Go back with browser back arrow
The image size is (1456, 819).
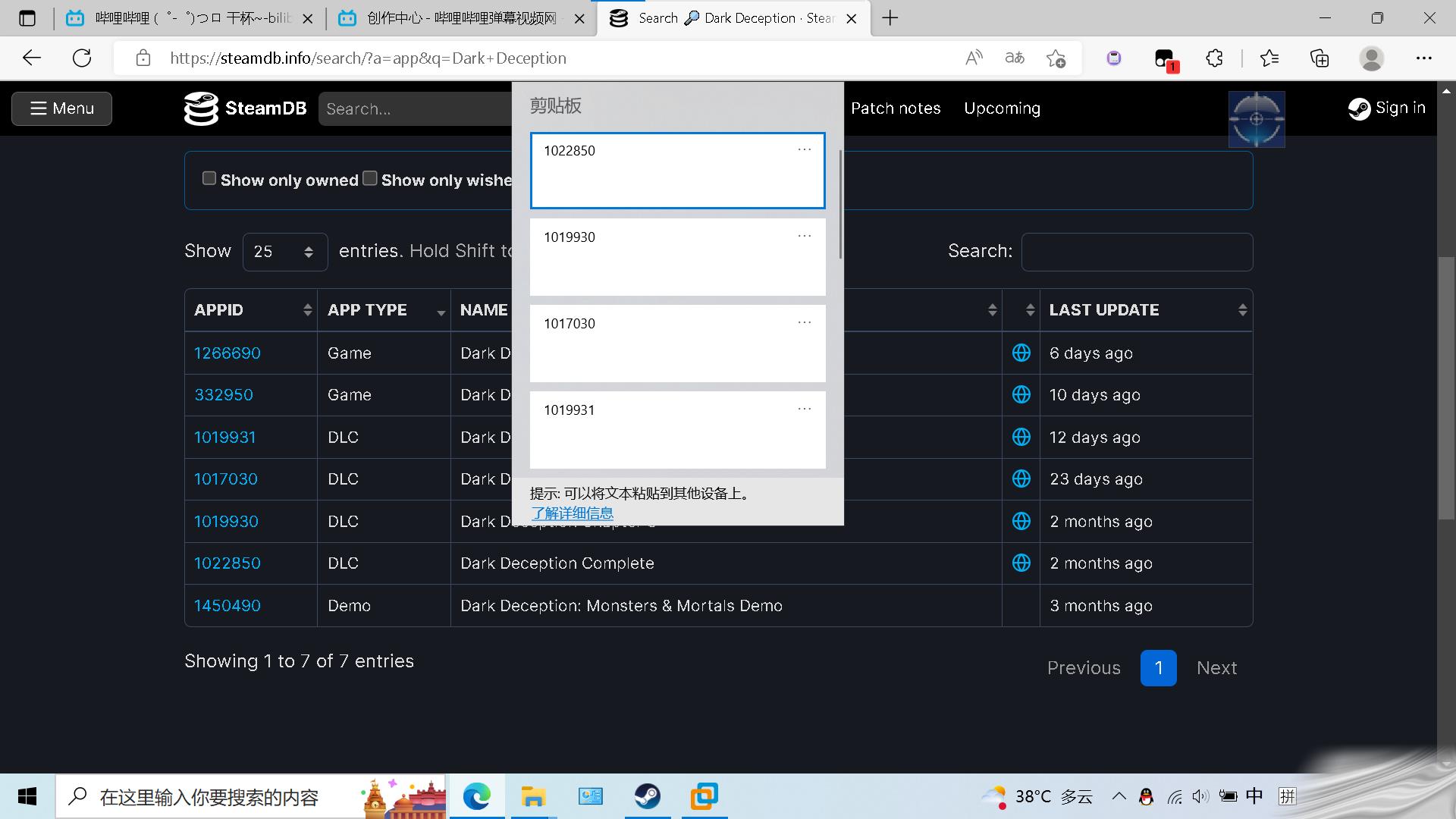[x=32, y=58]
